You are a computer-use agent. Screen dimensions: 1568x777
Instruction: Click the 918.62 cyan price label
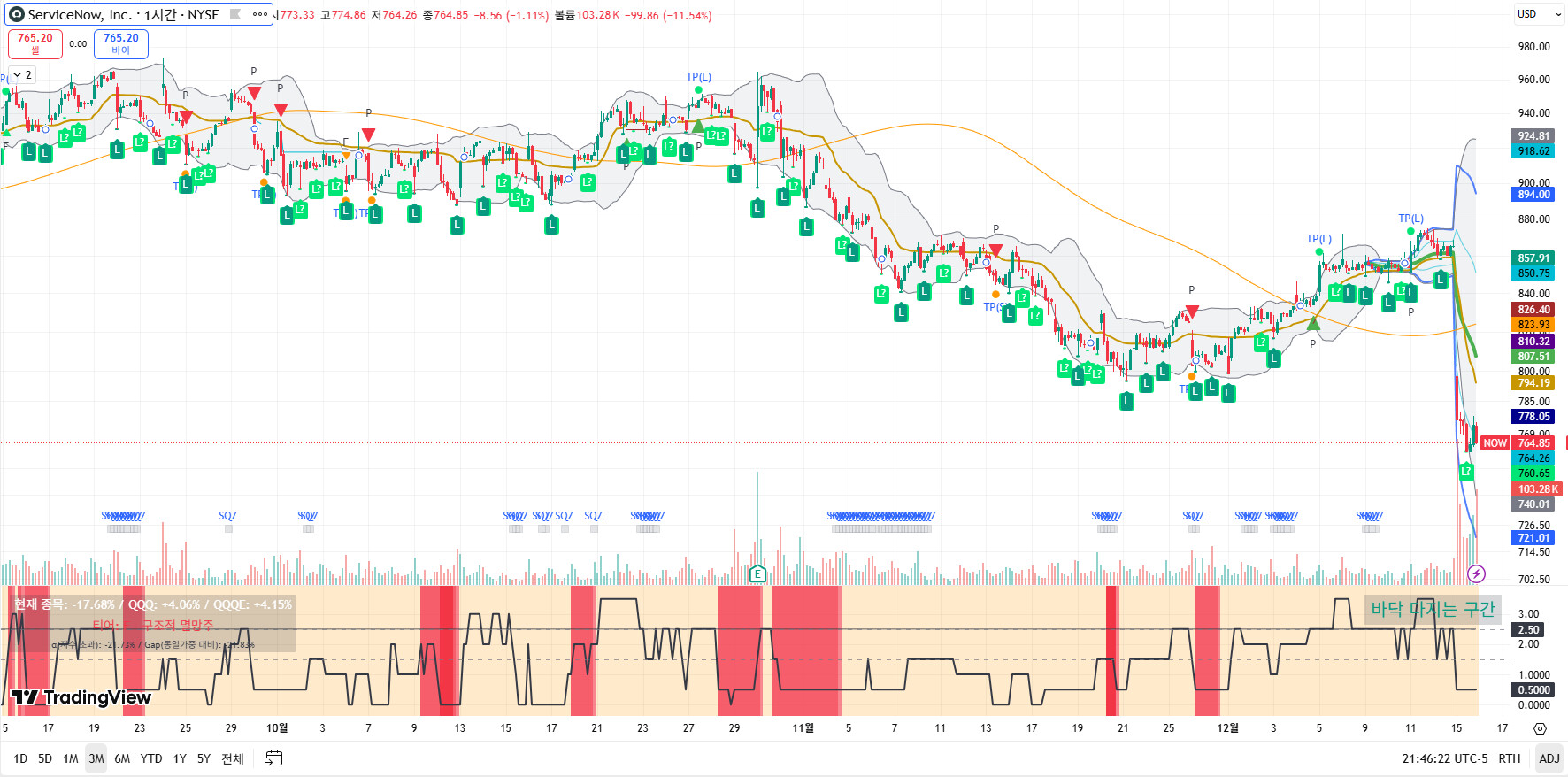(1533, 151)
